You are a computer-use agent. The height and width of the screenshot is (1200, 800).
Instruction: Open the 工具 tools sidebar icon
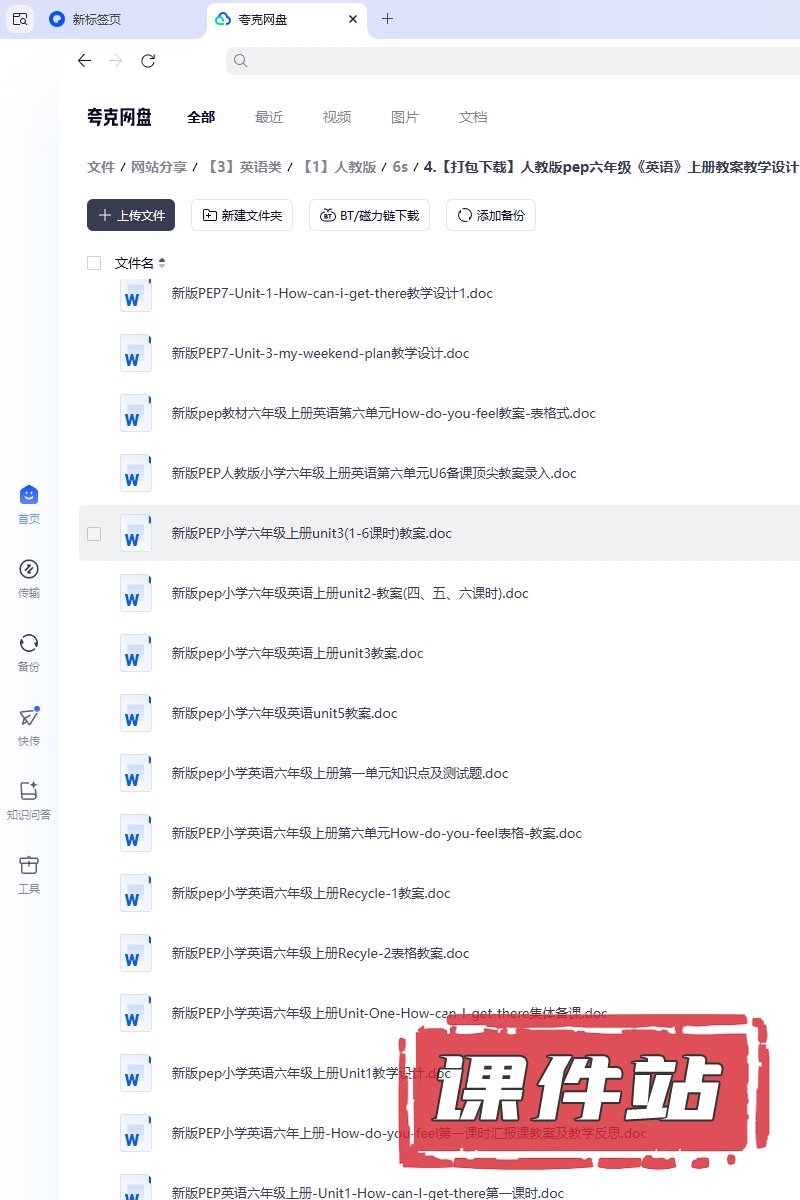pos(29,866)
